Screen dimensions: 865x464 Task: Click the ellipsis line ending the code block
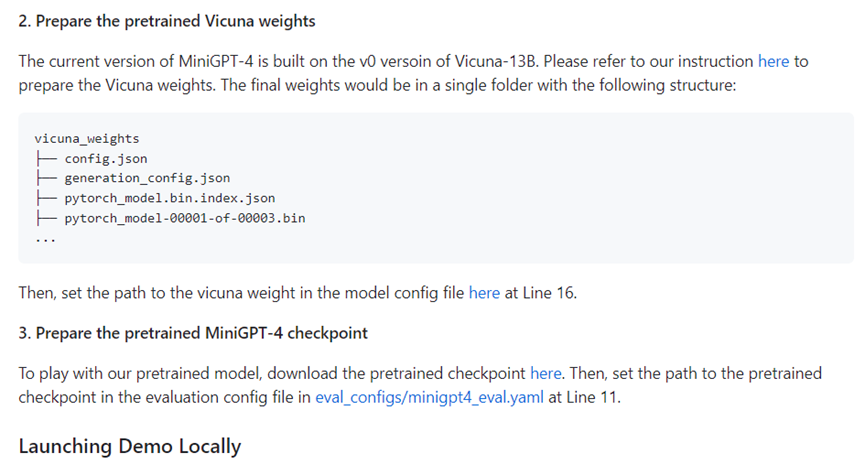pos(45,239)
